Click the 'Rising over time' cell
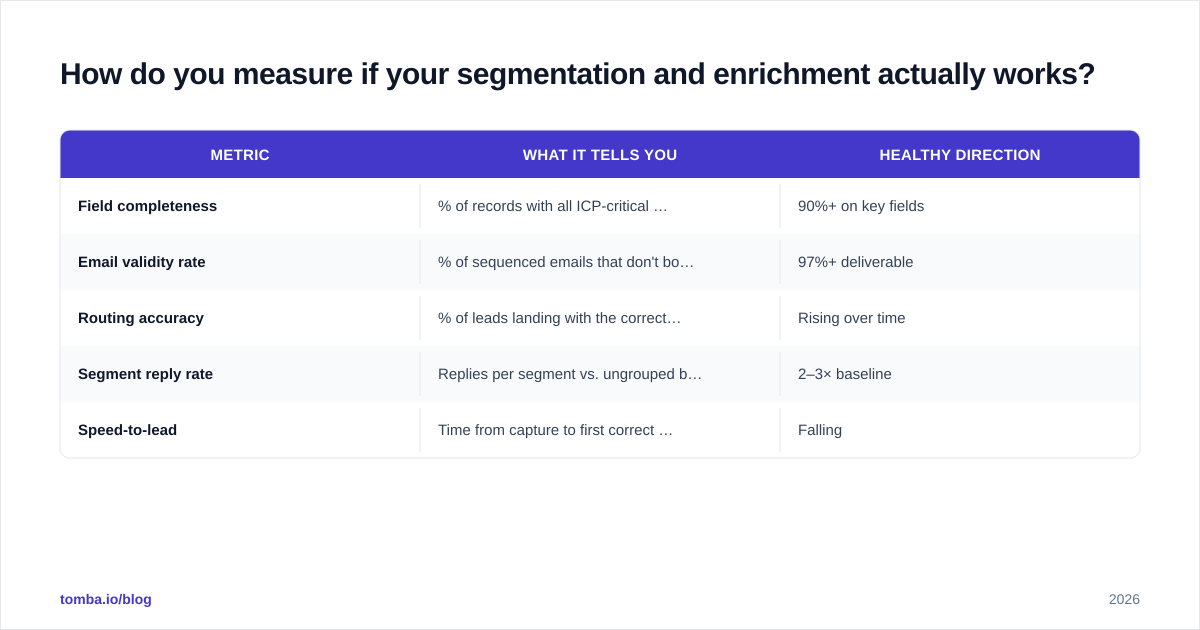Viewport: 1200px width, 630px height. 960,318
